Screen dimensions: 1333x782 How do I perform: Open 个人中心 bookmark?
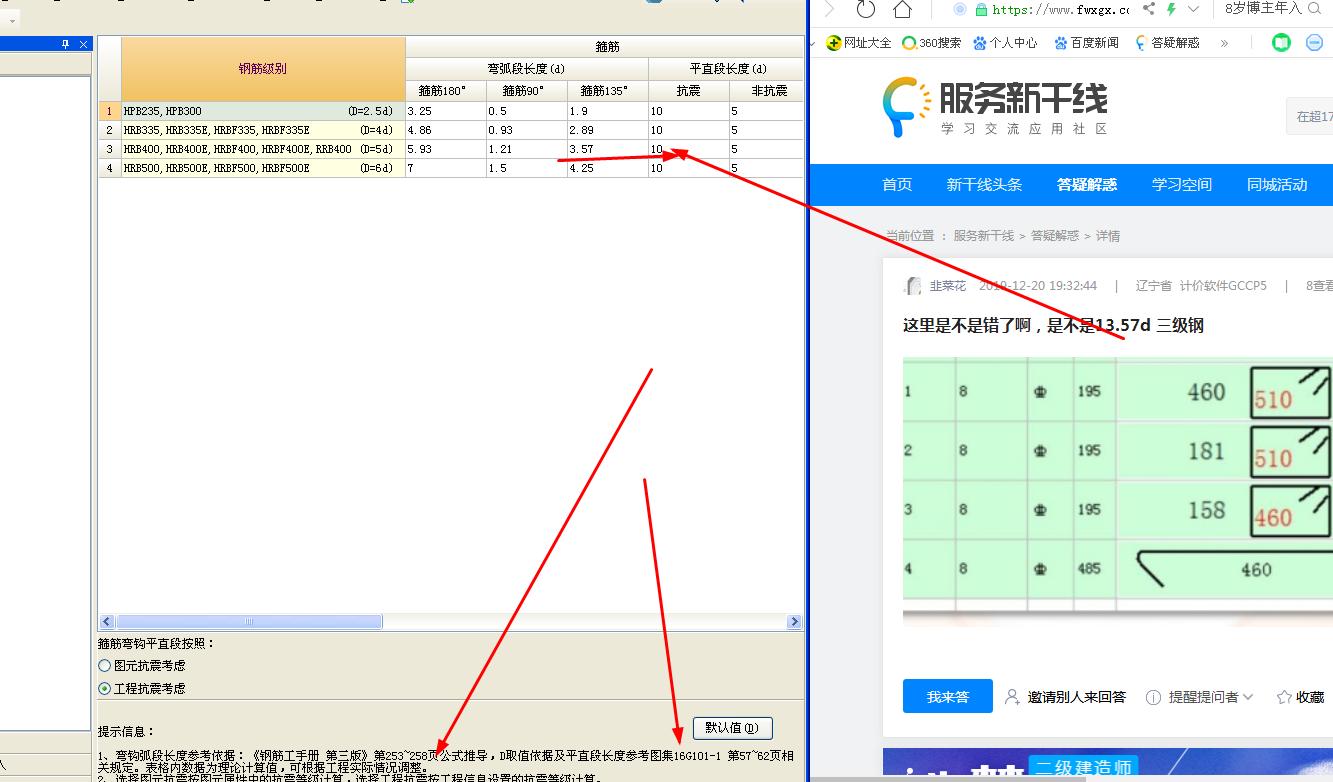pyautogui.click(x=1005, y=43)
